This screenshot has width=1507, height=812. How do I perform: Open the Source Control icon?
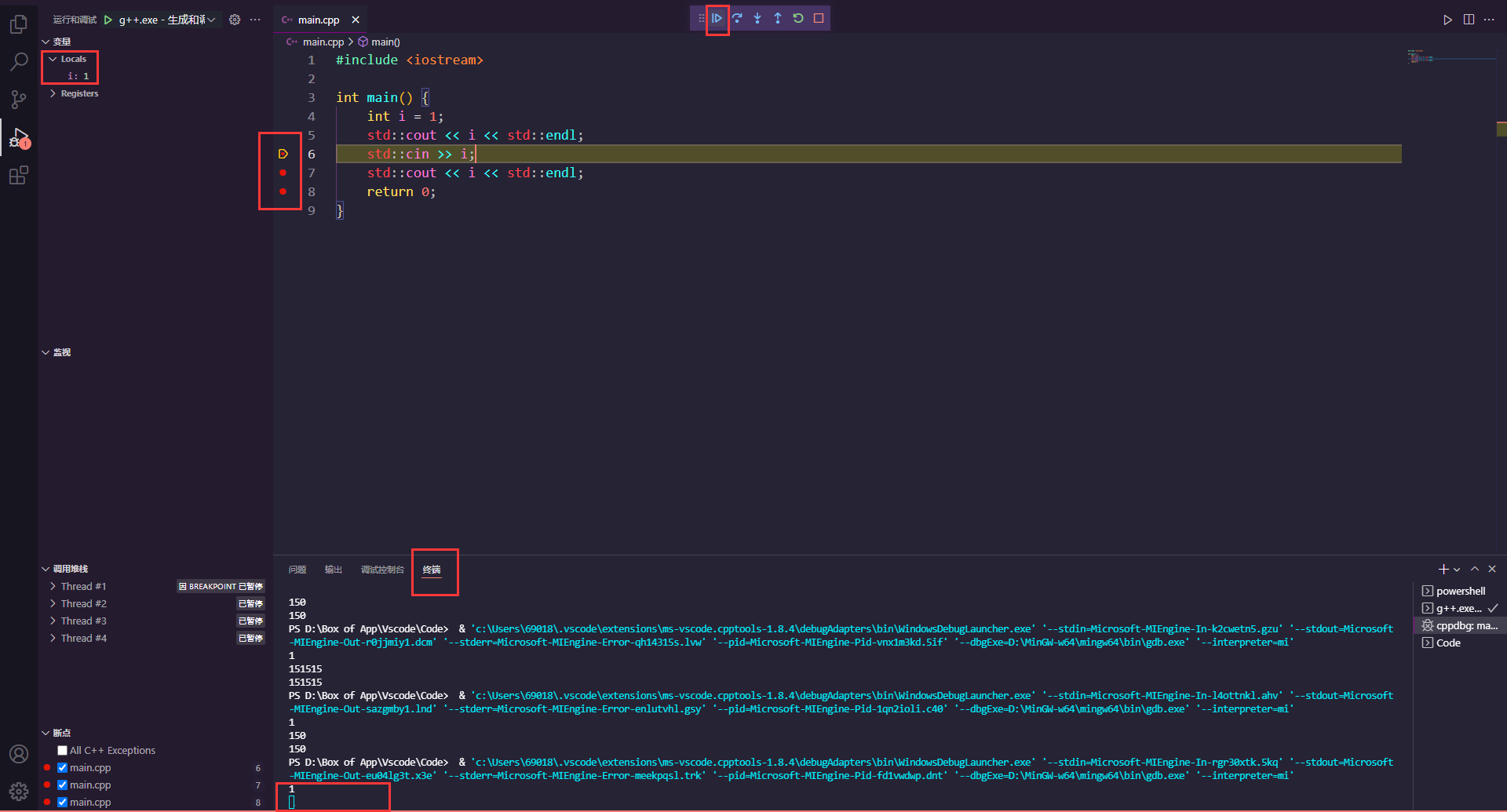[x=19, y=99]
